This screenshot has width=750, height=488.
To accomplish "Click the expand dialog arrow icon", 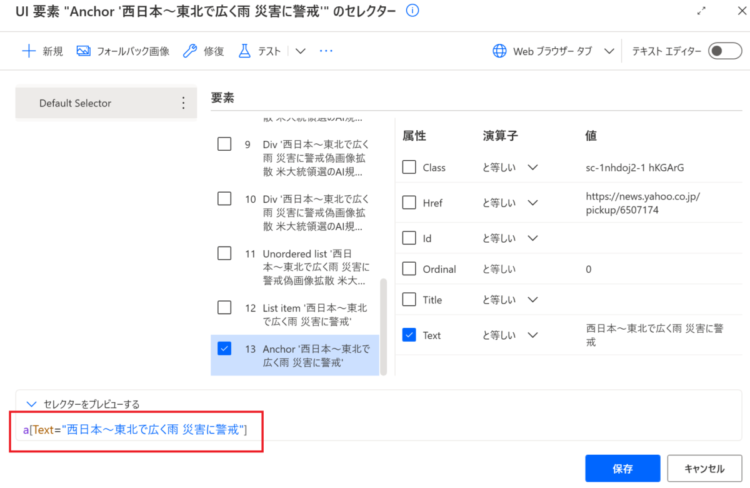I will pos(701,11).
